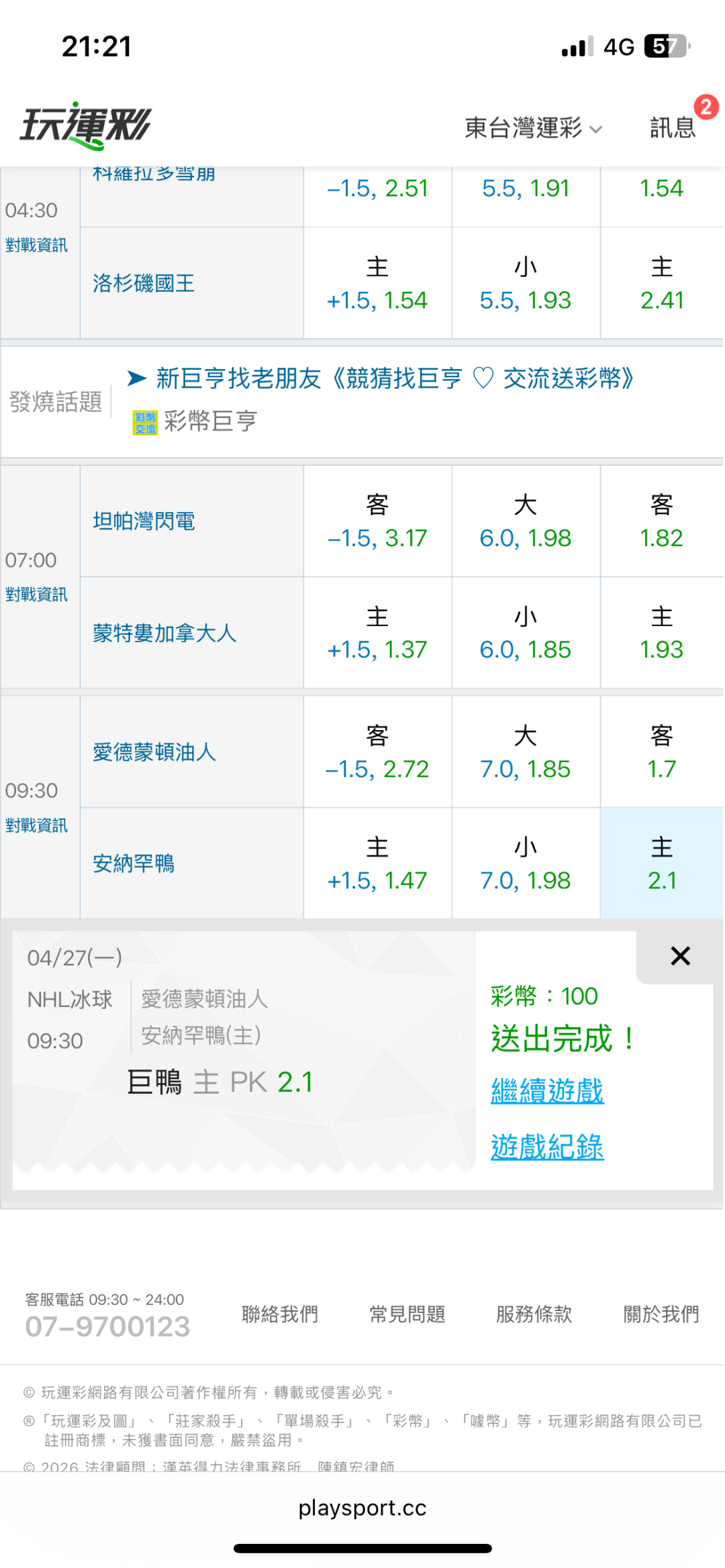Tap the 玩運彩 logo
725x1568 pixels.
(x=86, y=125)
